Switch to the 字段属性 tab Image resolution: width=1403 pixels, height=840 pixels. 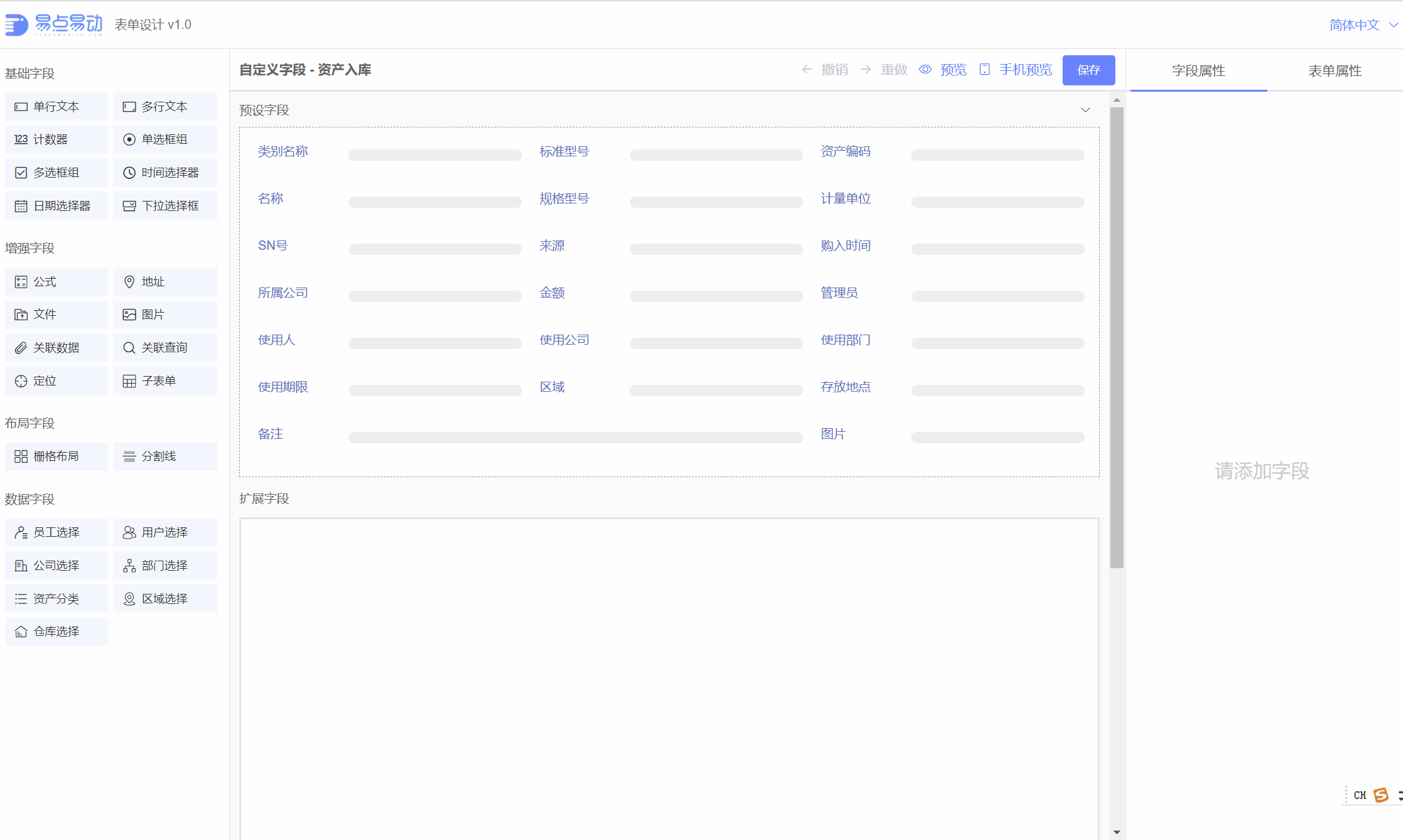click(x=1198, y=71)
